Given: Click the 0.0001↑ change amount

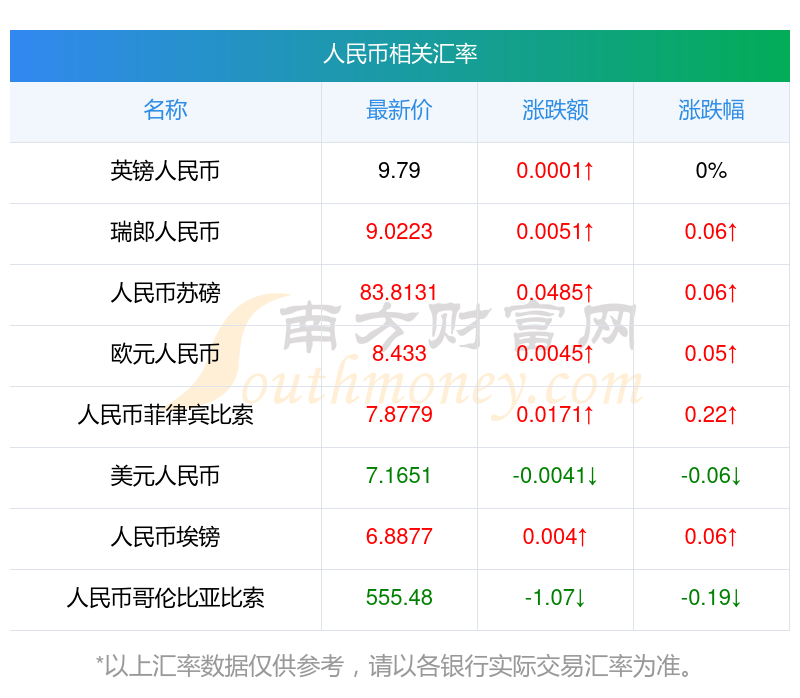Looking at the screenshot, I should [555, 171].
